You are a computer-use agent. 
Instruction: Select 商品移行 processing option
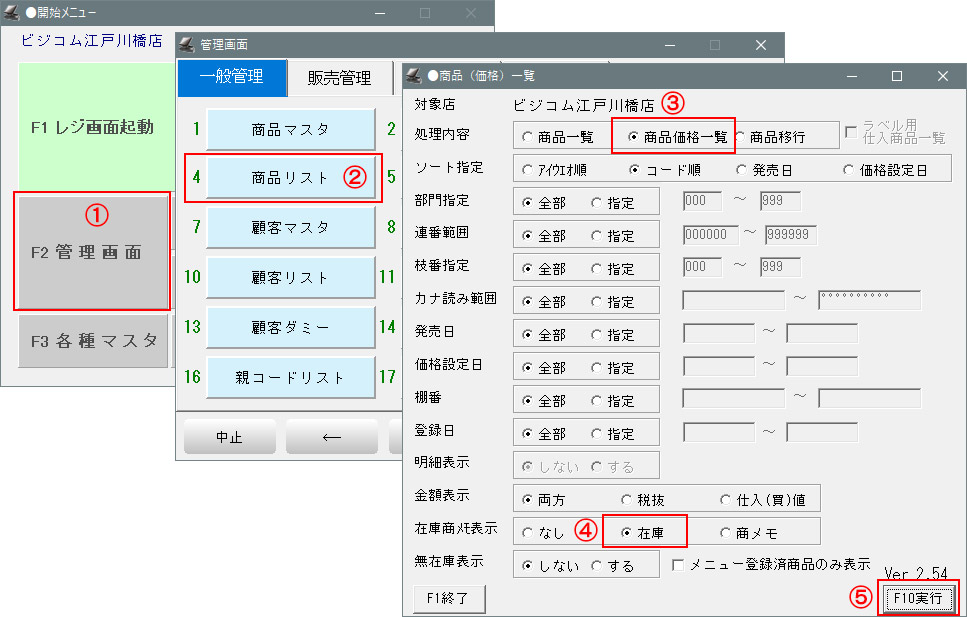[742, 137]
